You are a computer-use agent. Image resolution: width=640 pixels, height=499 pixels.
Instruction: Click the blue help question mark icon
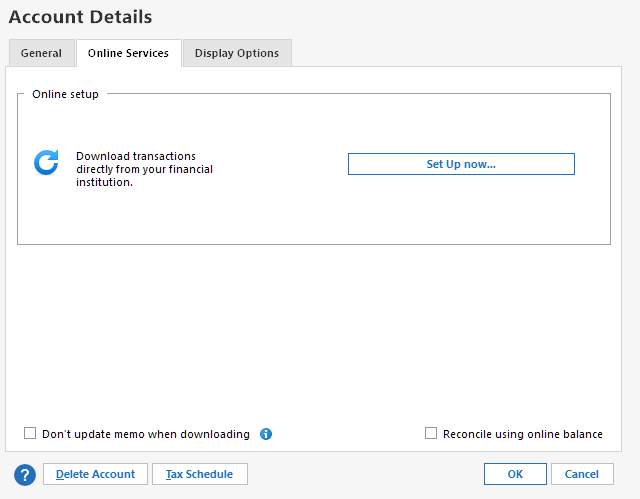click(26, 474)
